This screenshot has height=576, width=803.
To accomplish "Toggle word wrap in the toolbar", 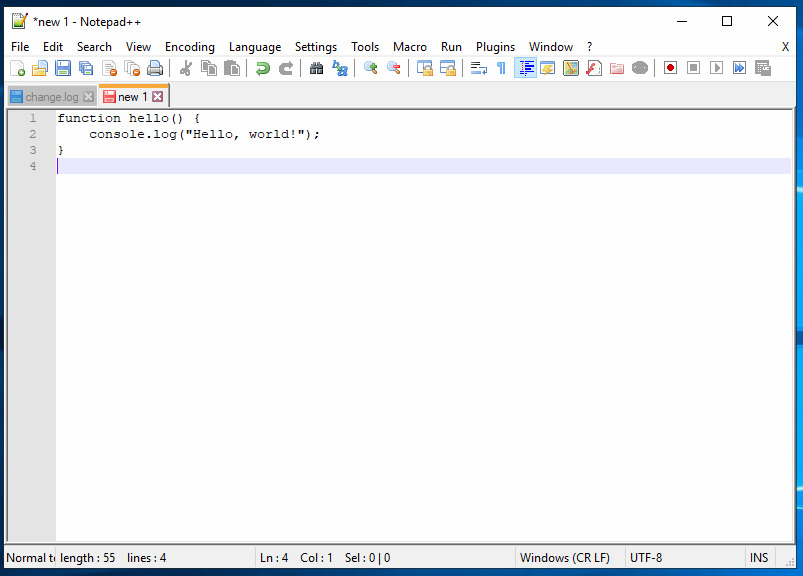I will coord(479,67).
